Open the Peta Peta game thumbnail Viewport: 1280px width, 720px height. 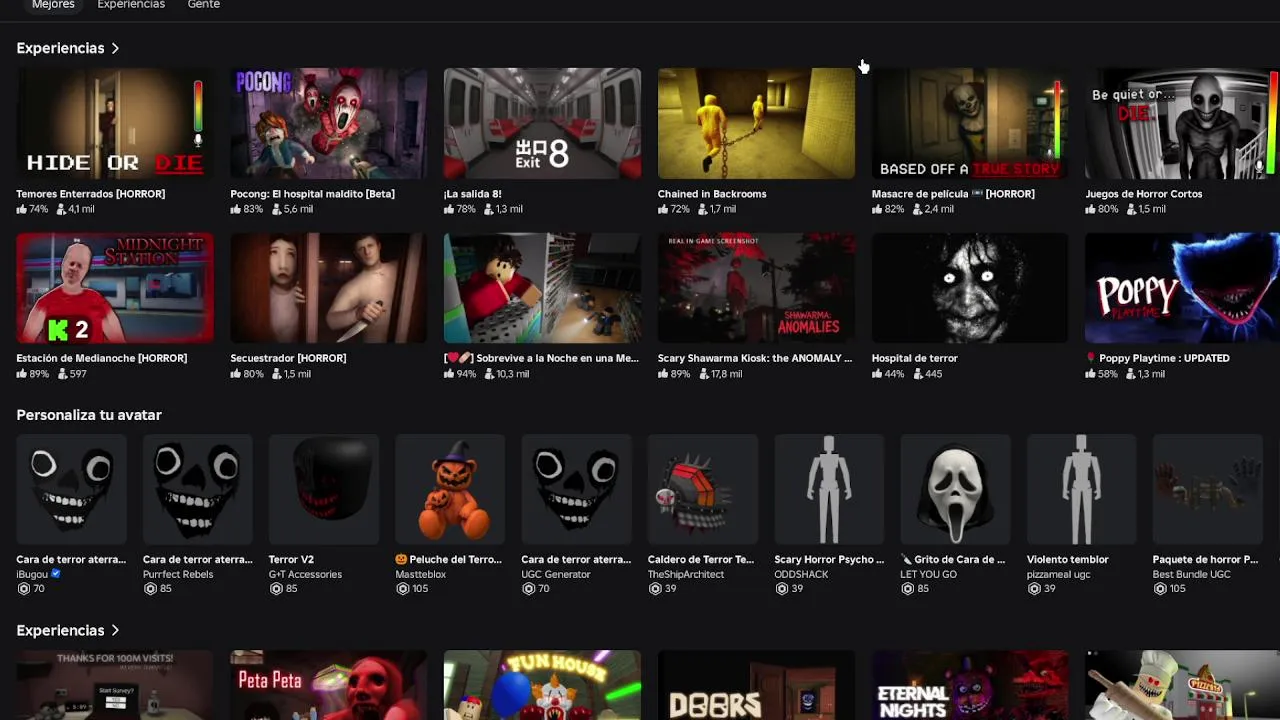(328, 685)
